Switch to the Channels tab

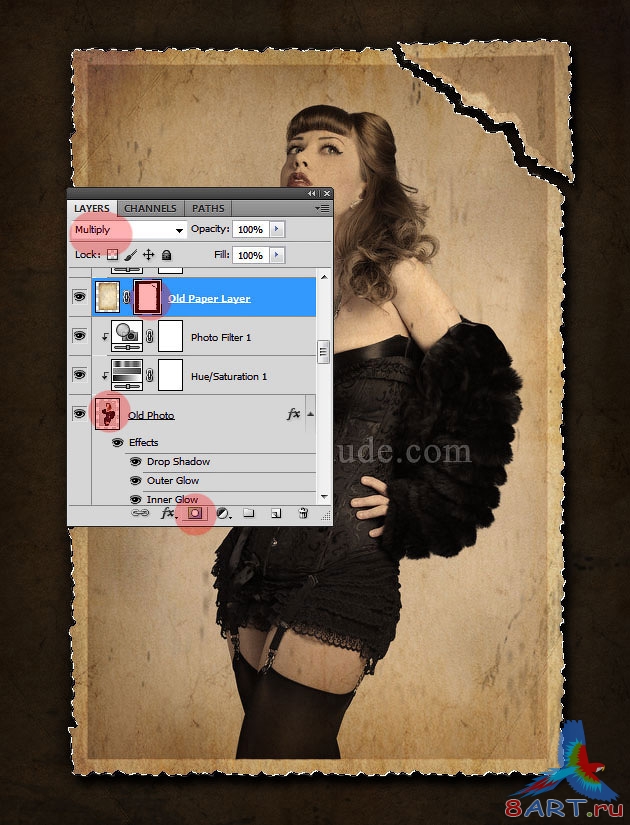[x=150, y=208]
